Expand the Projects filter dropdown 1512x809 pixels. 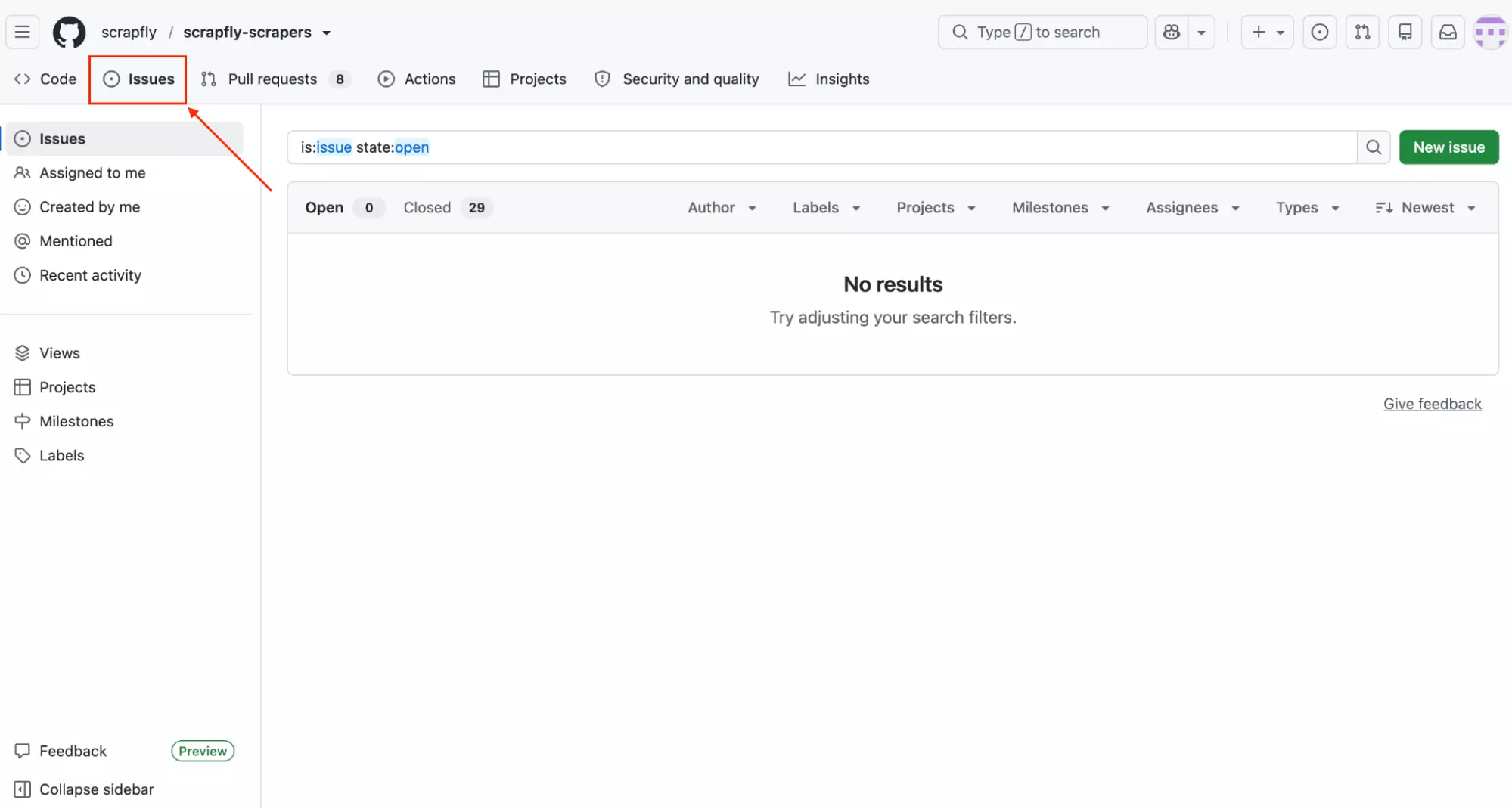pos(936,207)
